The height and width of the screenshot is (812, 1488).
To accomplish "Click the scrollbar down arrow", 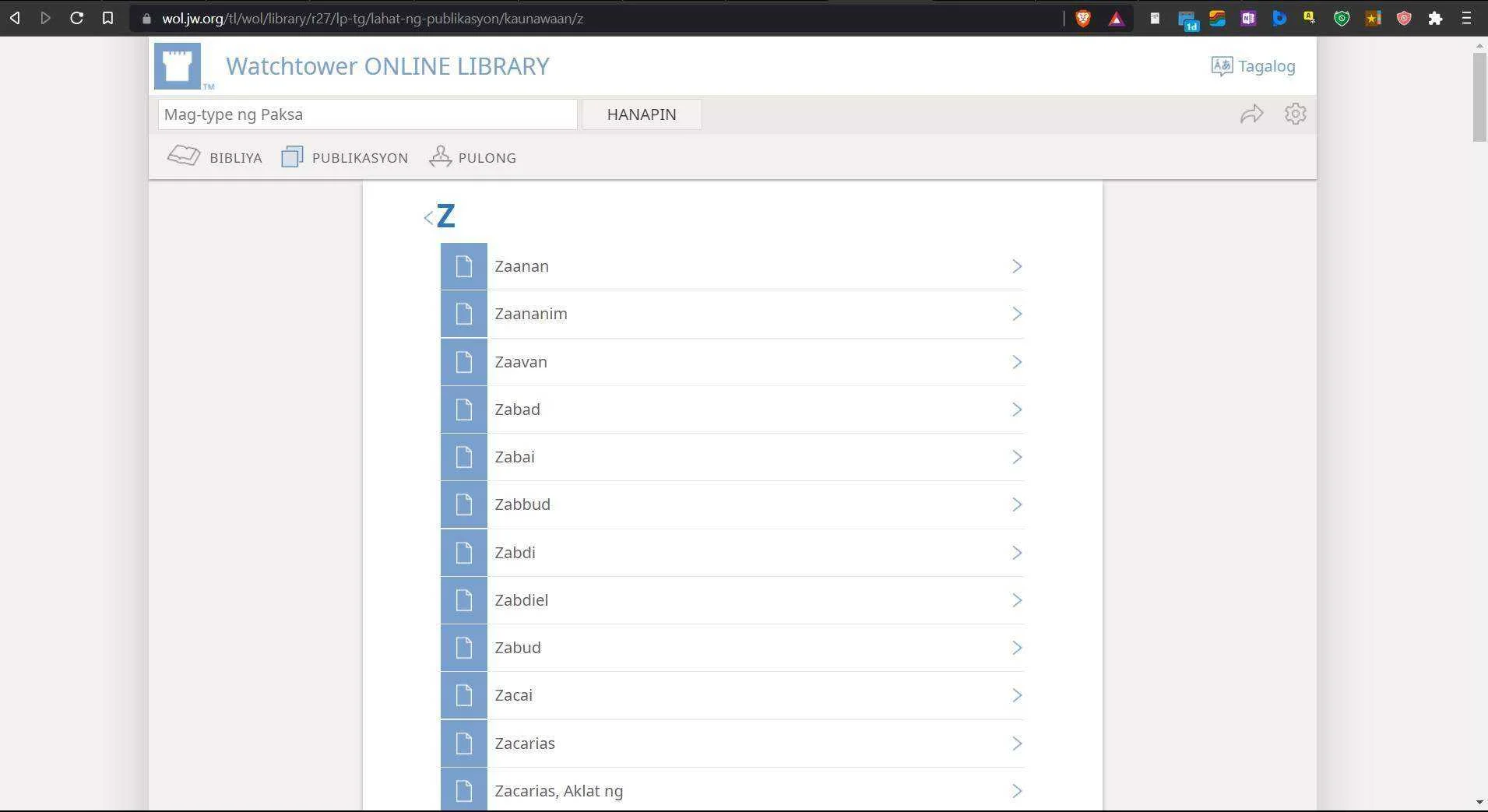I will click(1479, 803).
